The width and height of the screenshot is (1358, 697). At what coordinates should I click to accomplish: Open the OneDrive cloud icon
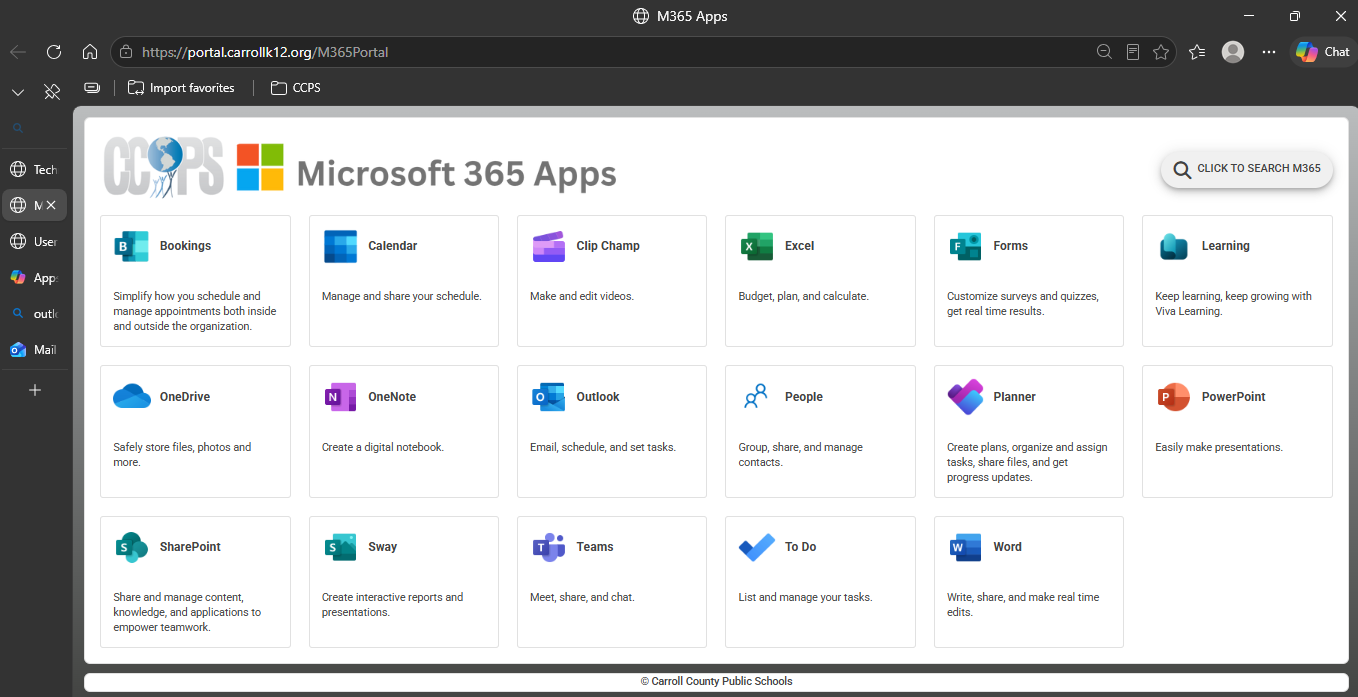(131, 397)
